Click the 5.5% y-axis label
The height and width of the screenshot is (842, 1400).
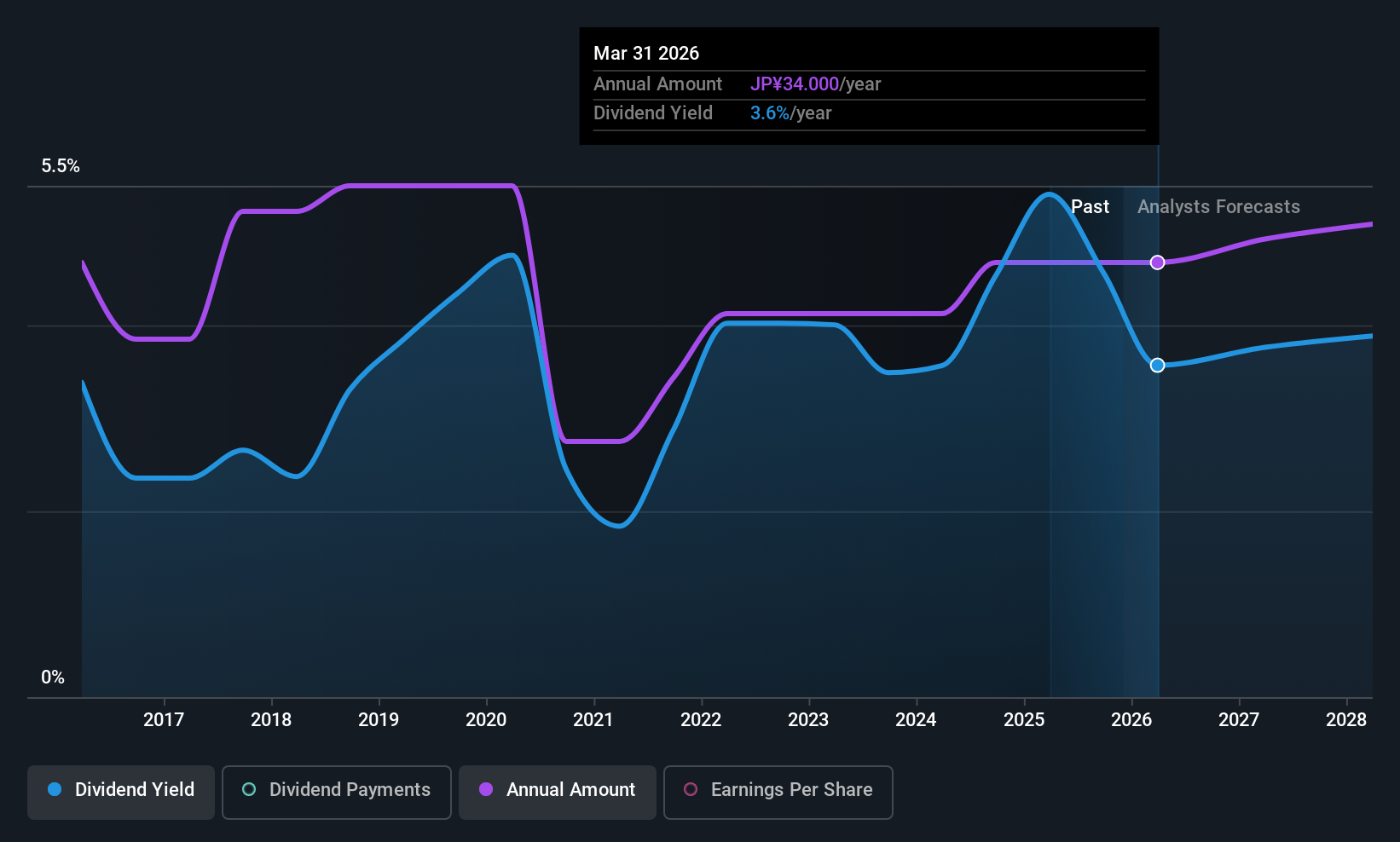coord(61,166)
